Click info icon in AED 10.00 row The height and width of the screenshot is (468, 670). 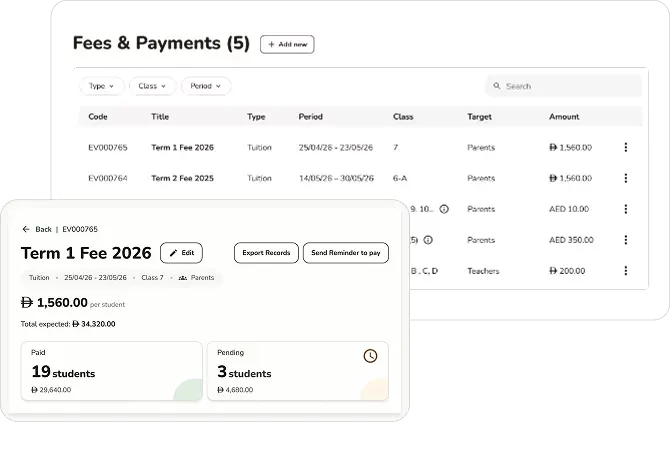click(444, 210)
